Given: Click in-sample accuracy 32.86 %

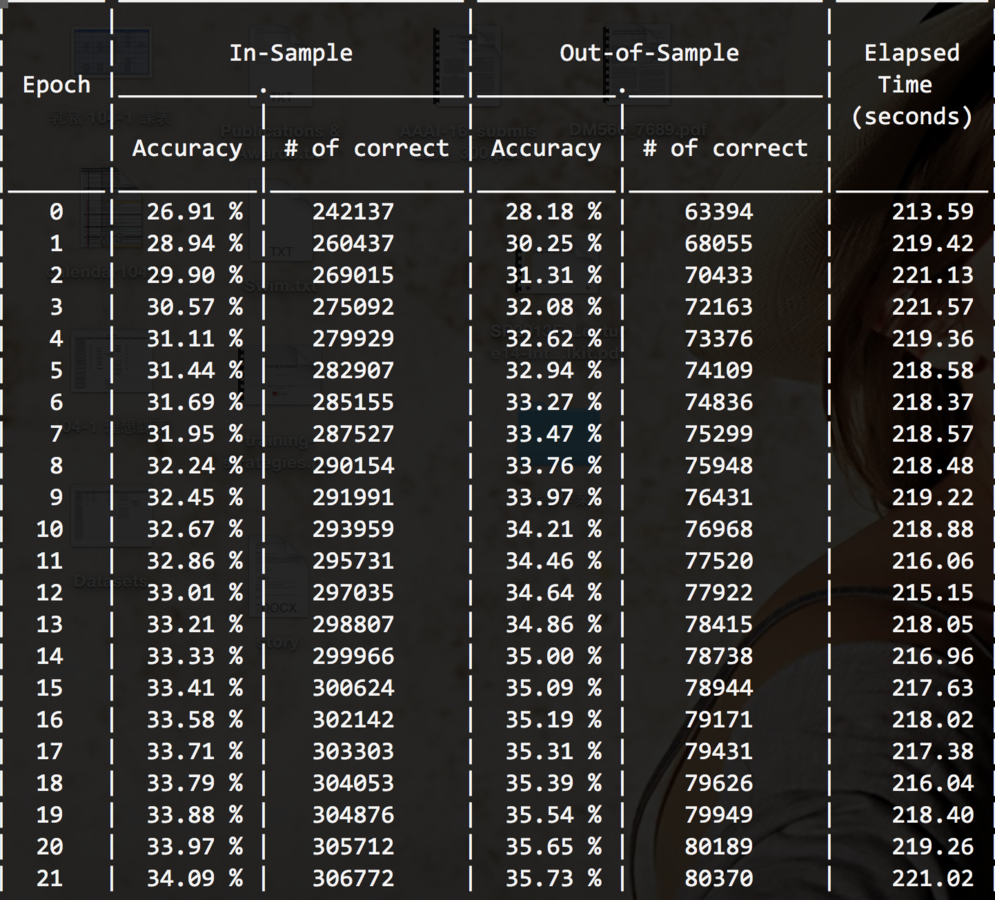Looking at the screenshot, I should pyautogui.click(x=195, y=561).
